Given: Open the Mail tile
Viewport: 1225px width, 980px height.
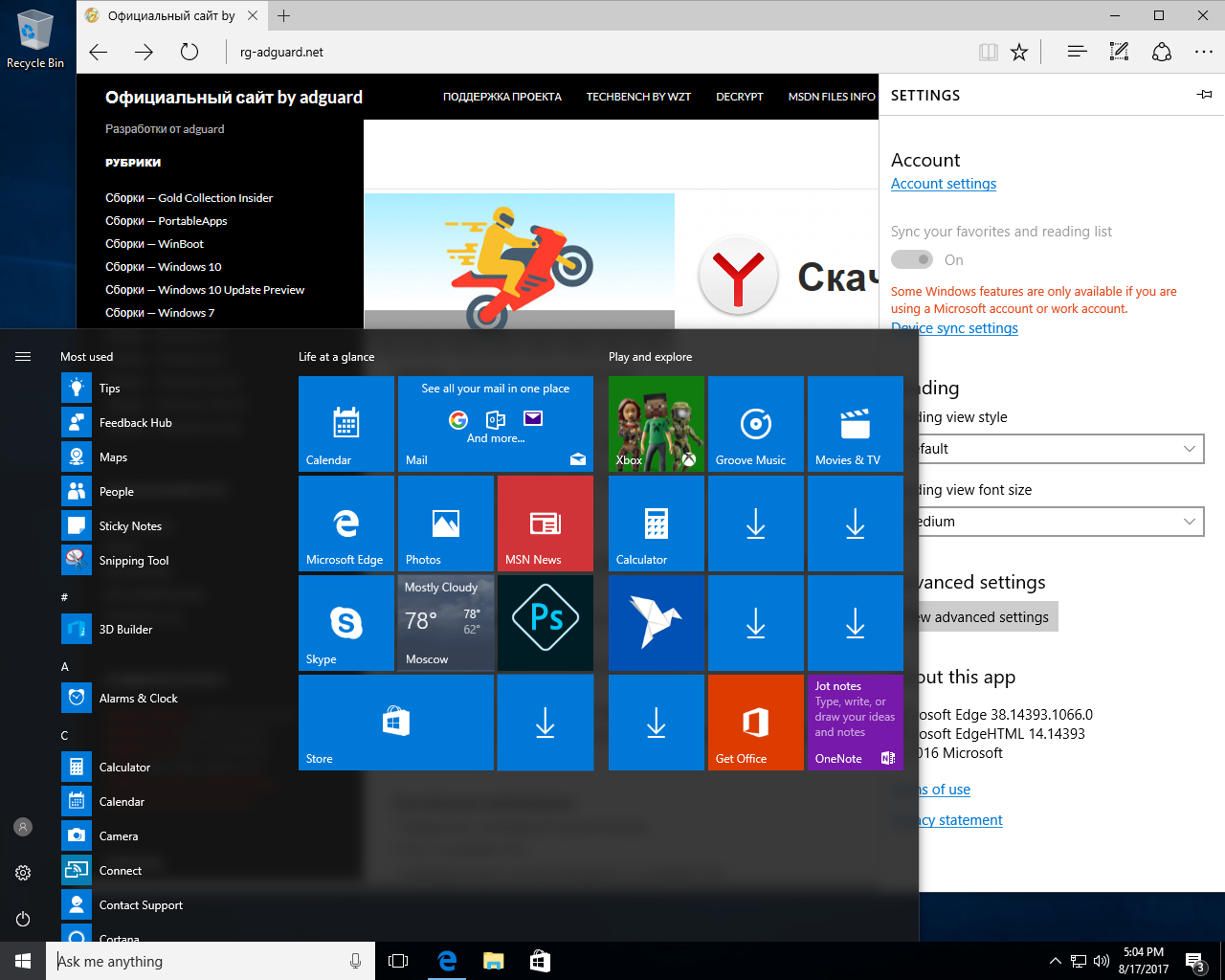Looking at the screenshot, I should tap(496, 424).
